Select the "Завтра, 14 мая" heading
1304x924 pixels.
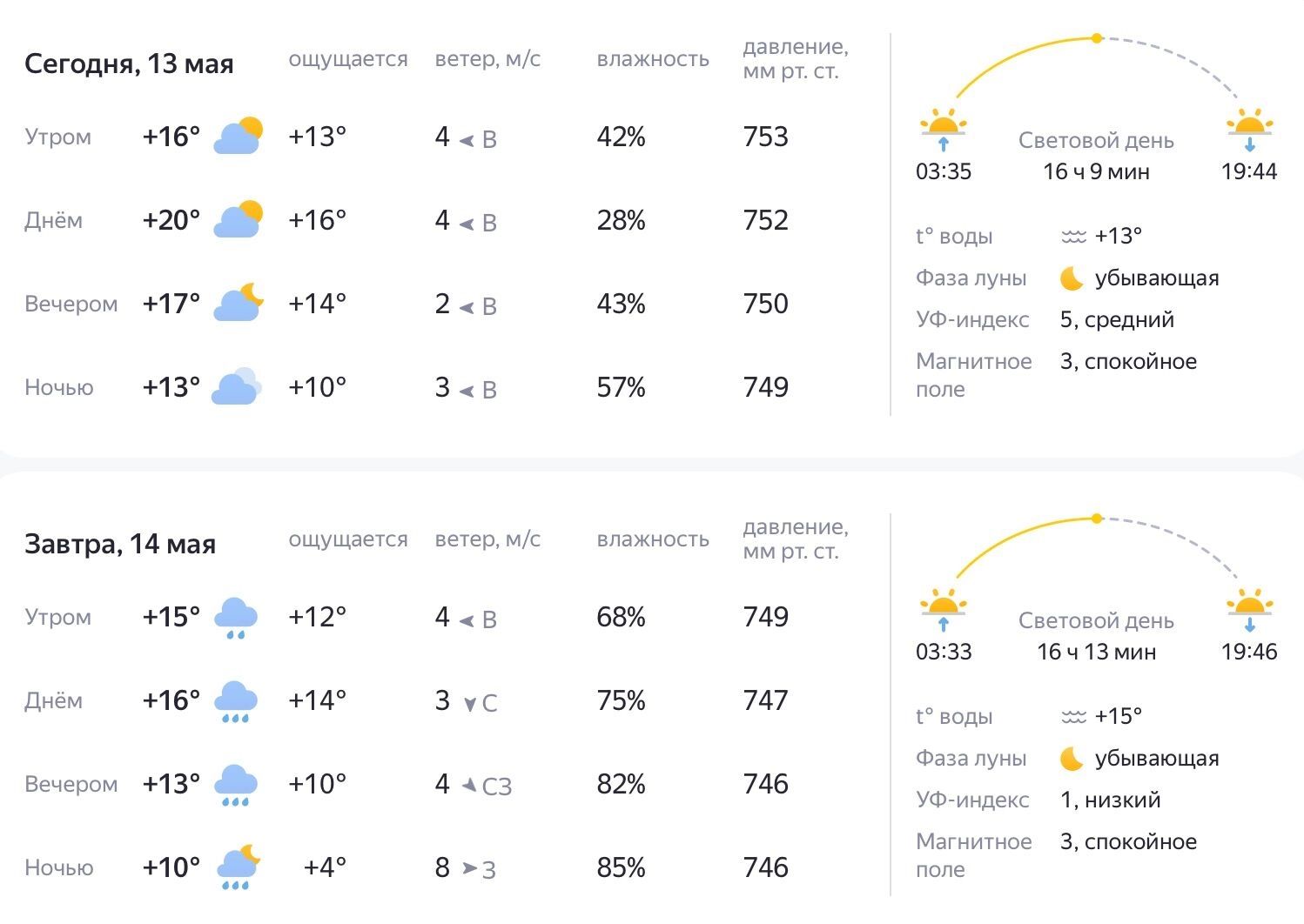120,544
